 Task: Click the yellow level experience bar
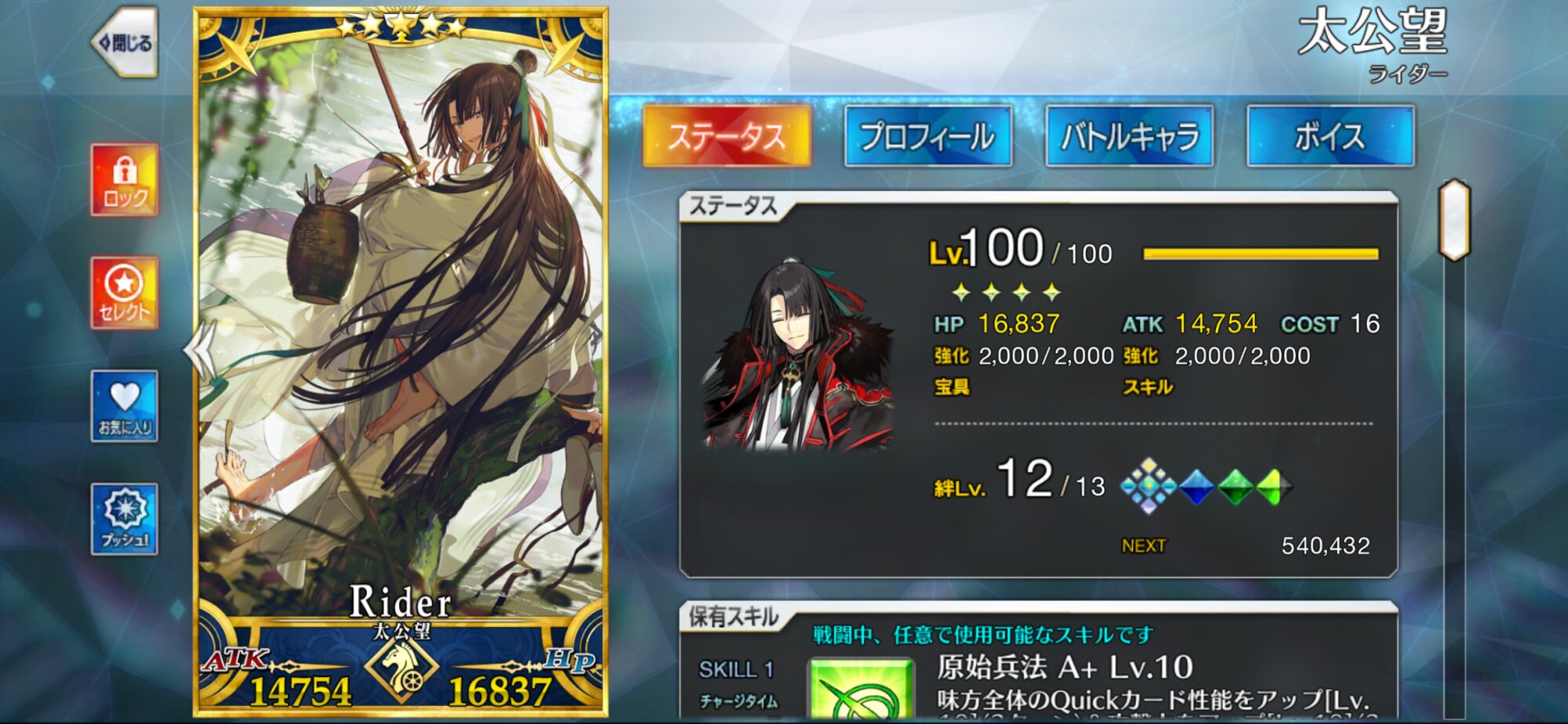(x=1261, y=254)
